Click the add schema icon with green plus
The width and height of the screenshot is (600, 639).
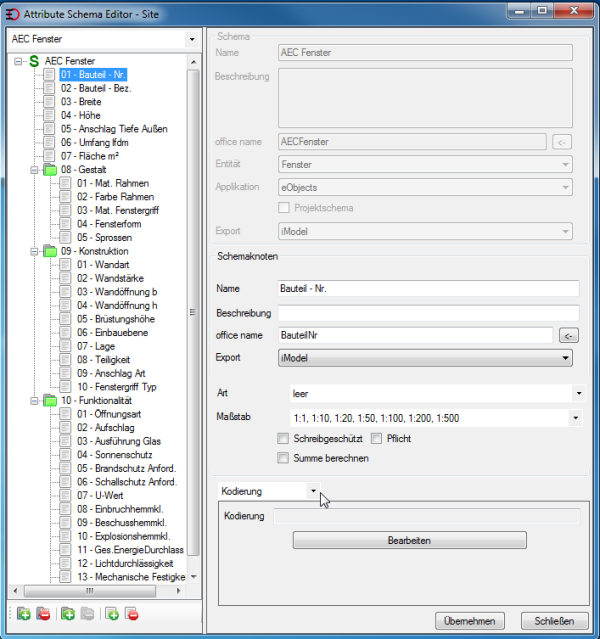[x=24, y=613]
